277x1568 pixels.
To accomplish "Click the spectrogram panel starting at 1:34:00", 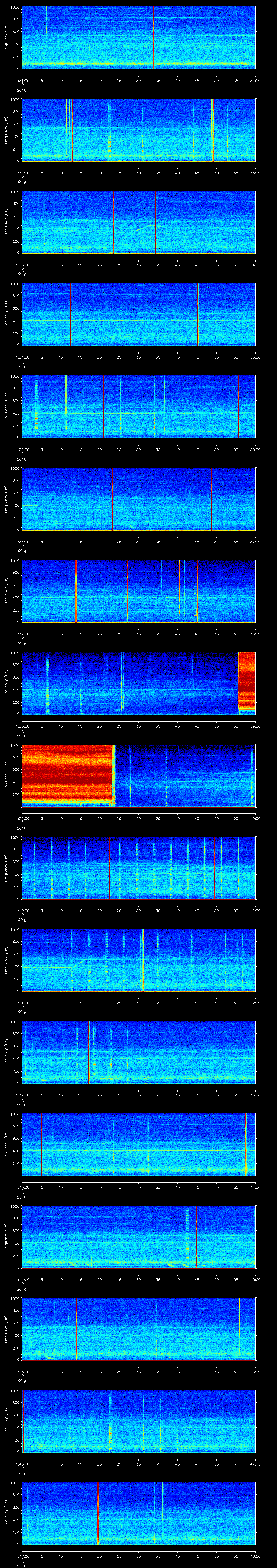I will pyautogui.click(x=139, y=314).
